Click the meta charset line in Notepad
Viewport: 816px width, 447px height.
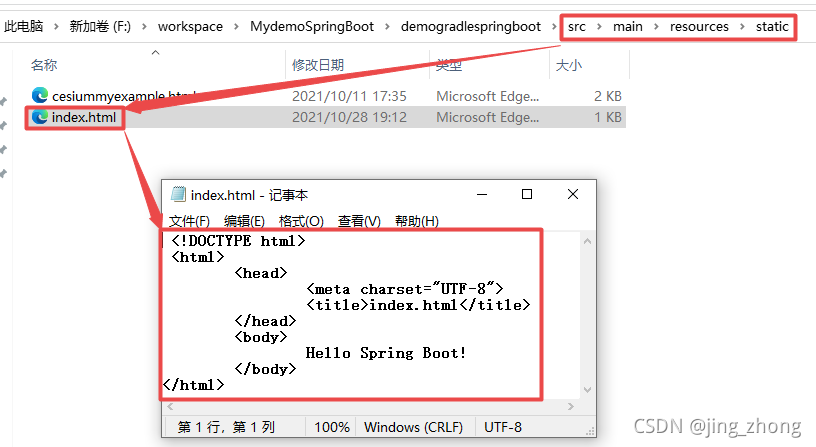pos(405,289)
